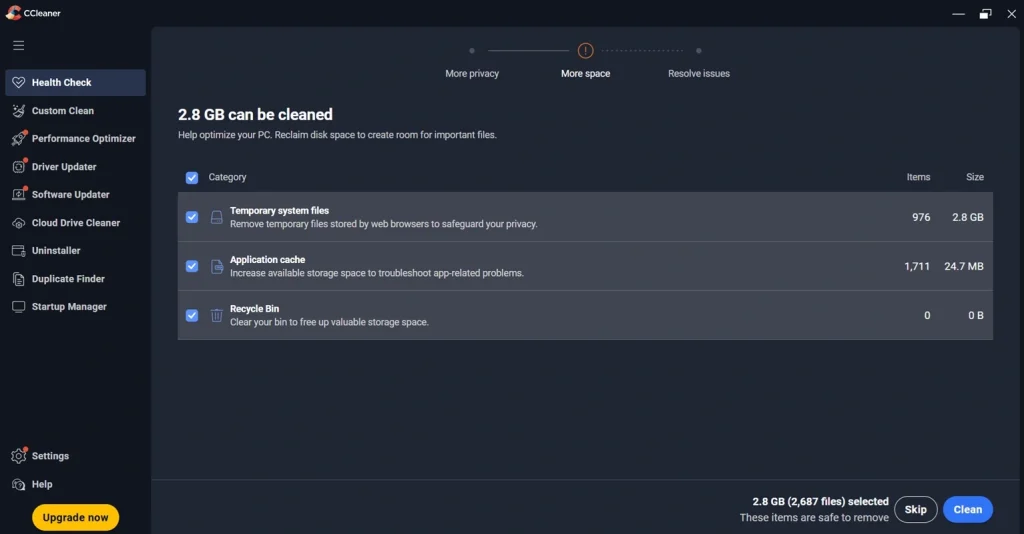This screenshot has height=534, width=1024.
Task: Click the 2.8 GB (2,687 files) selected text
Action: pos(820,501)
